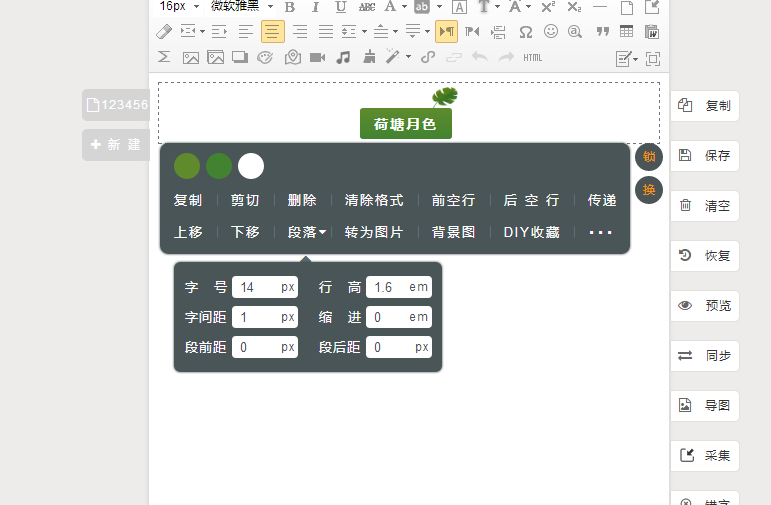This screenshot has width=771, height=505.
Task: Open search and replace tool
Action: 575,32
